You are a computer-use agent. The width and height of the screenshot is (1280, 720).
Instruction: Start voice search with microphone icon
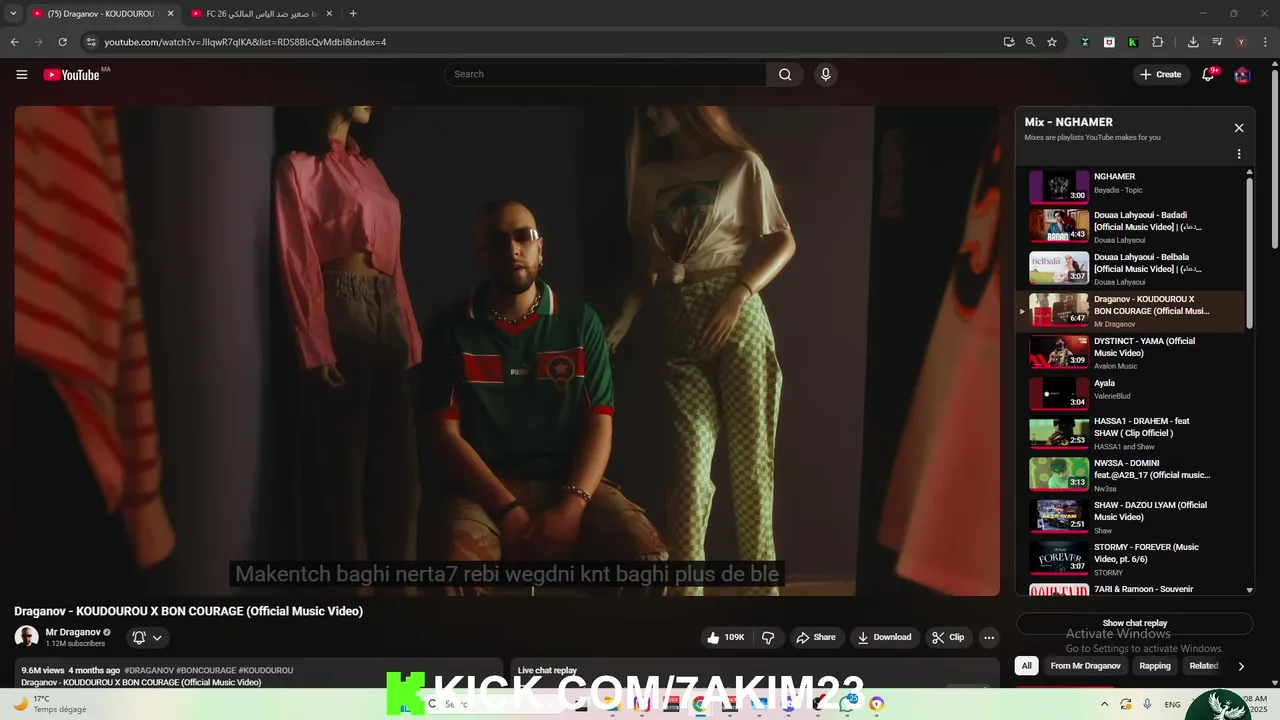(825, 74)
